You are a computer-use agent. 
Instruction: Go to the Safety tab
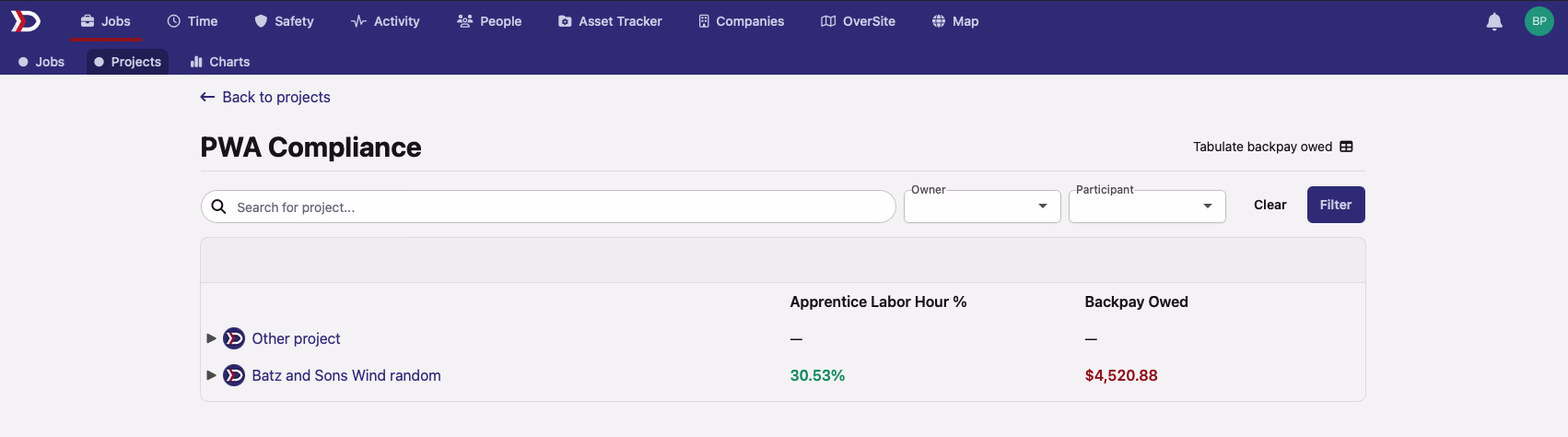click(x=284, y=21)
